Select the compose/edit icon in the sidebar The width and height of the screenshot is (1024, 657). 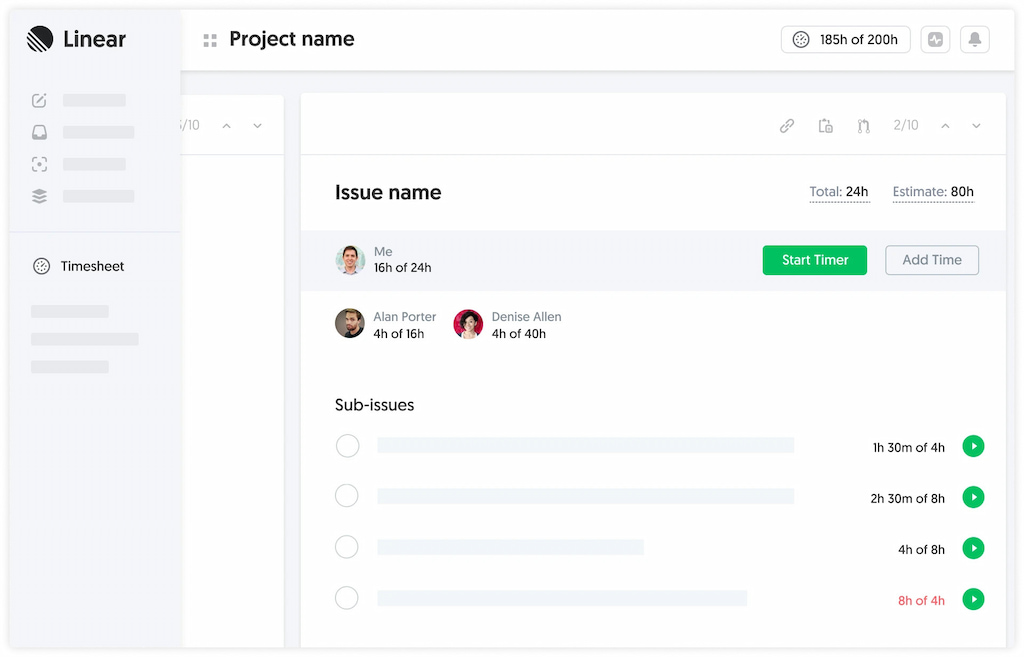pyautogui.click(x=38, y=100)
